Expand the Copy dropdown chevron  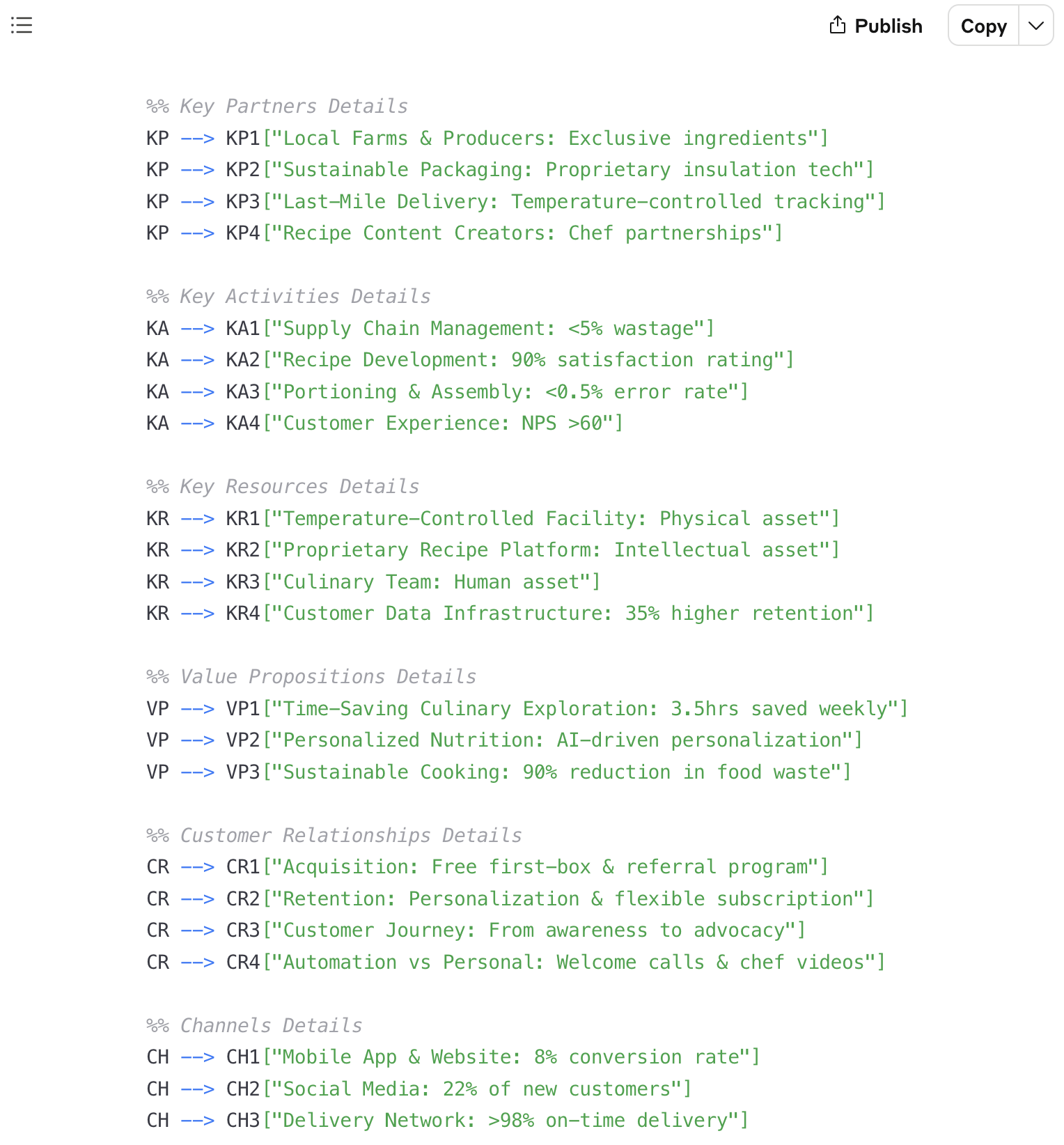1036,26
